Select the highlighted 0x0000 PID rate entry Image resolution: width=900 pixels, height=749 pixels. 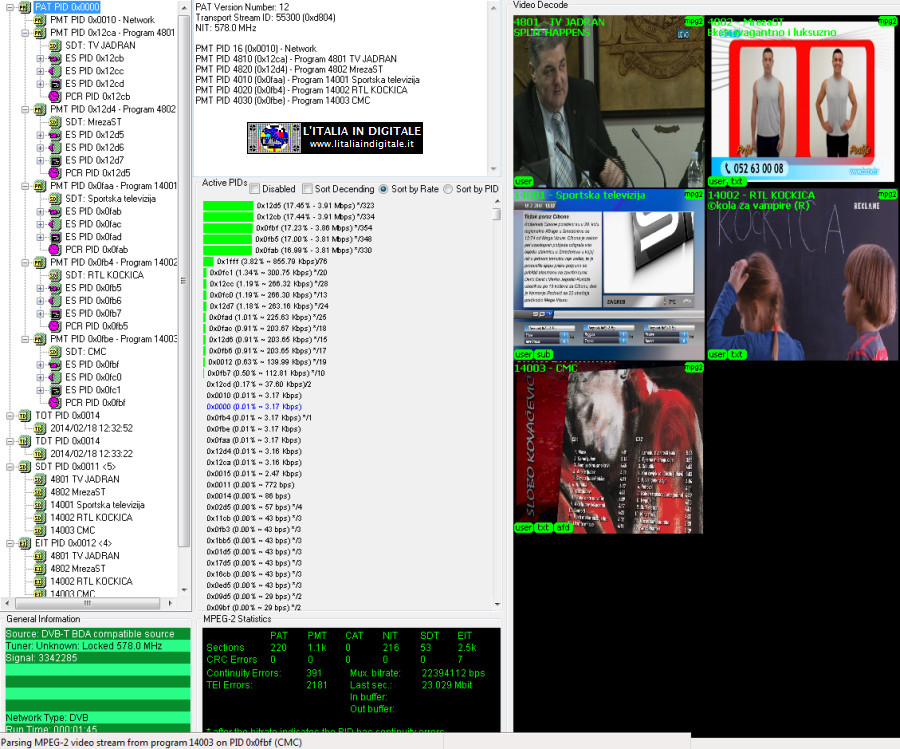[254, 406]
